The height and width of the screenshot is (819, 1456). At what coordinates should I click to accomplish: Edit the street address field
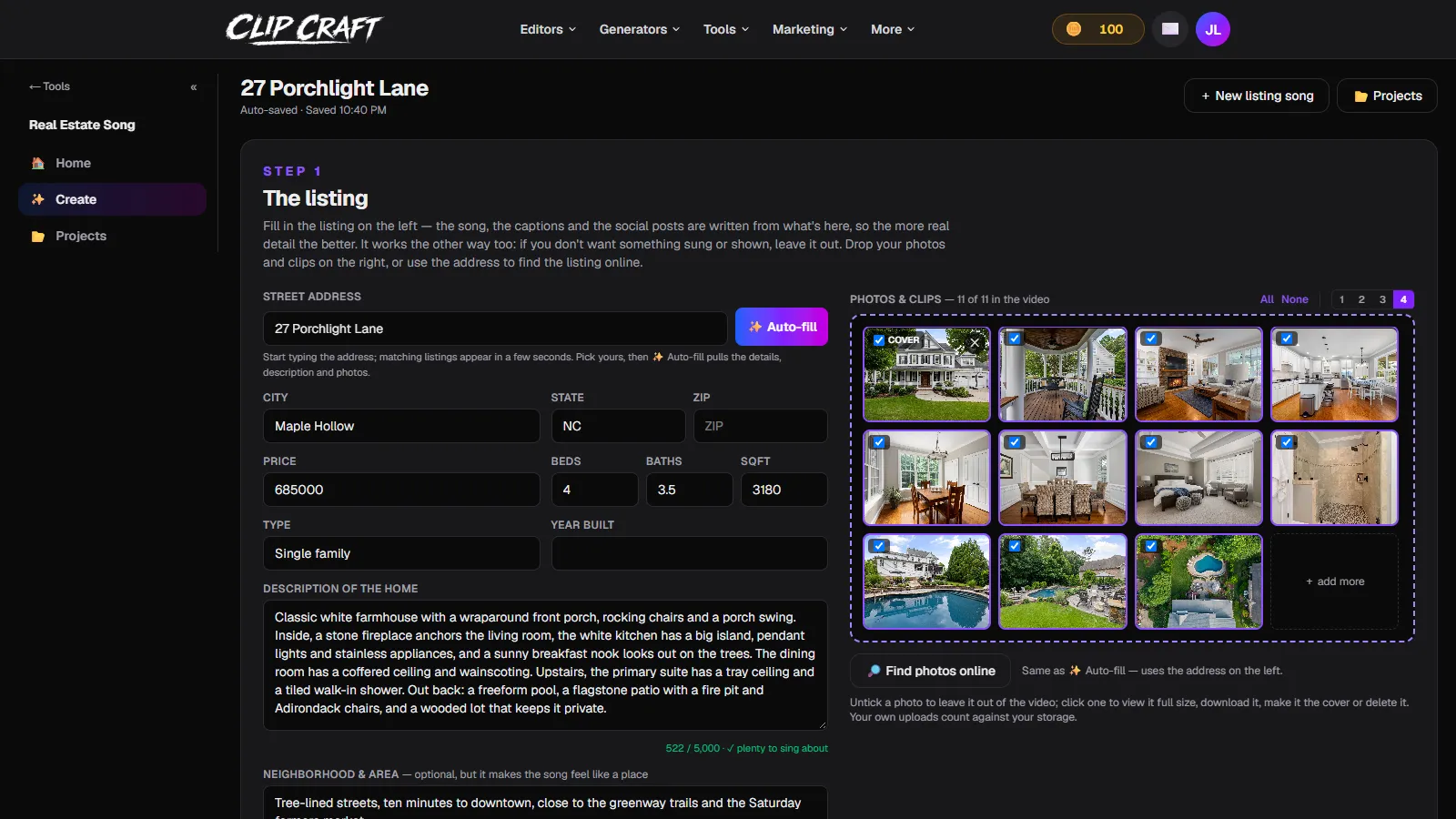495,329
